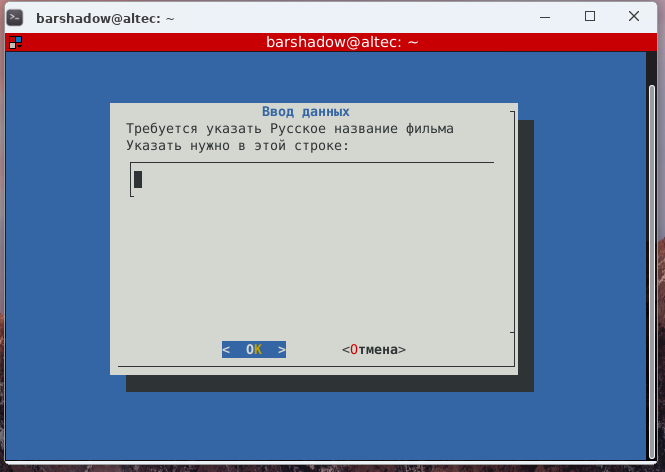This screenshot has height=472, width=665.
Task: Click the terminal app icon in window title
Action: 15,18
